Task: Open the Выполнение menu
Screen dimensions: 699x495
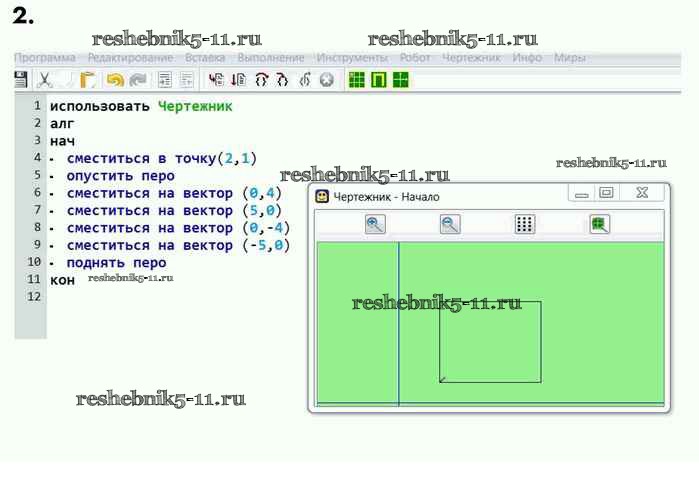Action: 271,58
